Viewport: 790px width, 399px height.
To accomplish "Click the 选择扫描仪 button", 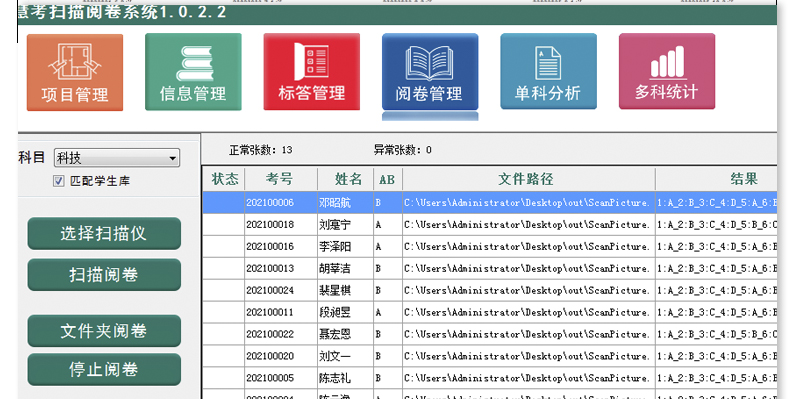I will click(x=104, y=233).
